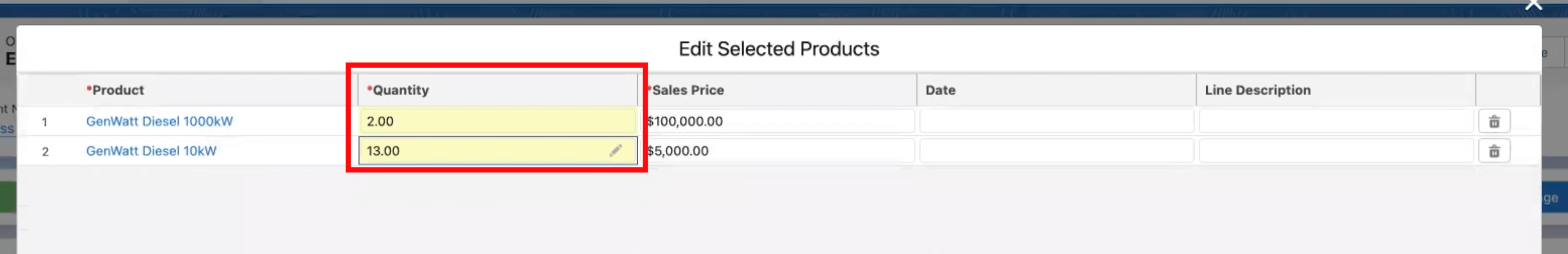Select row number 2 in the table

[45, 151]
